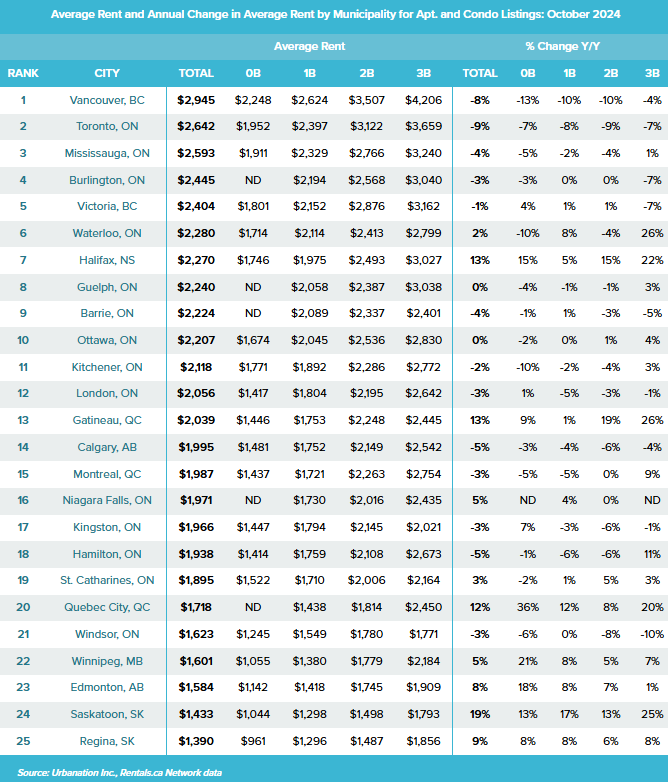Click Kingston's 3B rent $2,021
668x782 pixels.
click(x=424, y=527)
